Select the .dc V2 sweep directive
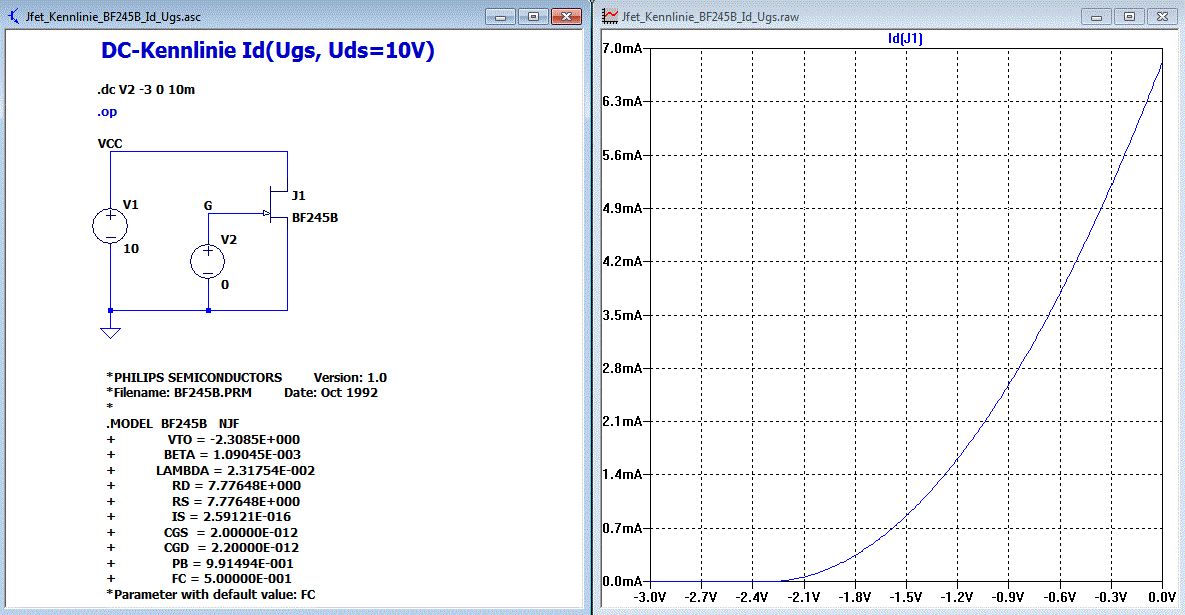The height and width of the screenshot is (615, 1185). [x=146, y=90]
